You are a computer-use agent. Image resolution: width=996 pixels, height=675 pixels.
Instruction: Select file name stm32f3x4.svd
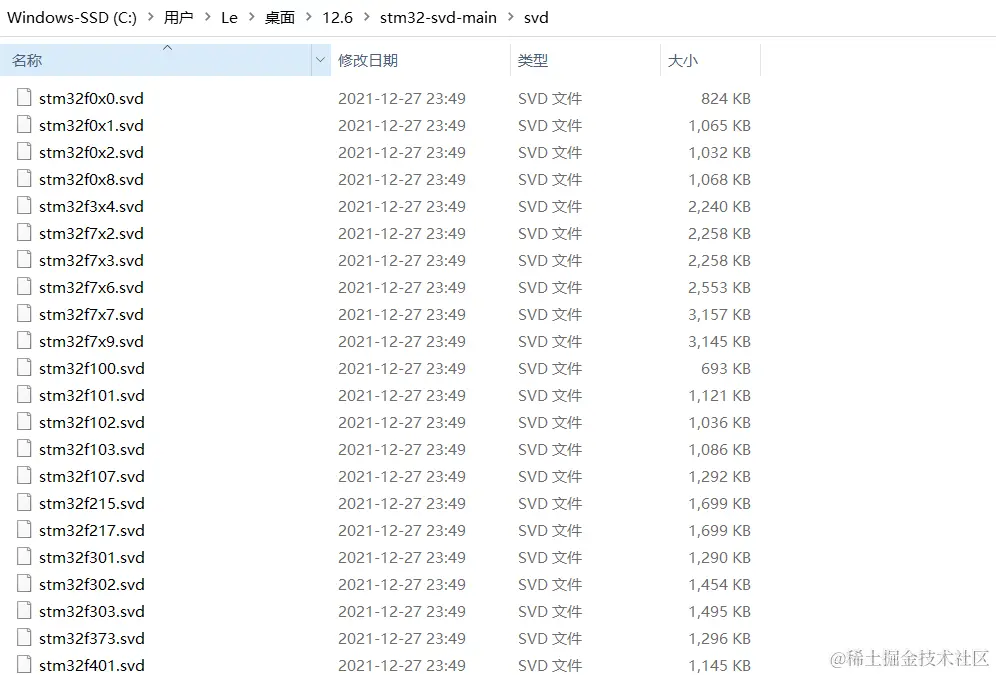pos(91,206)
